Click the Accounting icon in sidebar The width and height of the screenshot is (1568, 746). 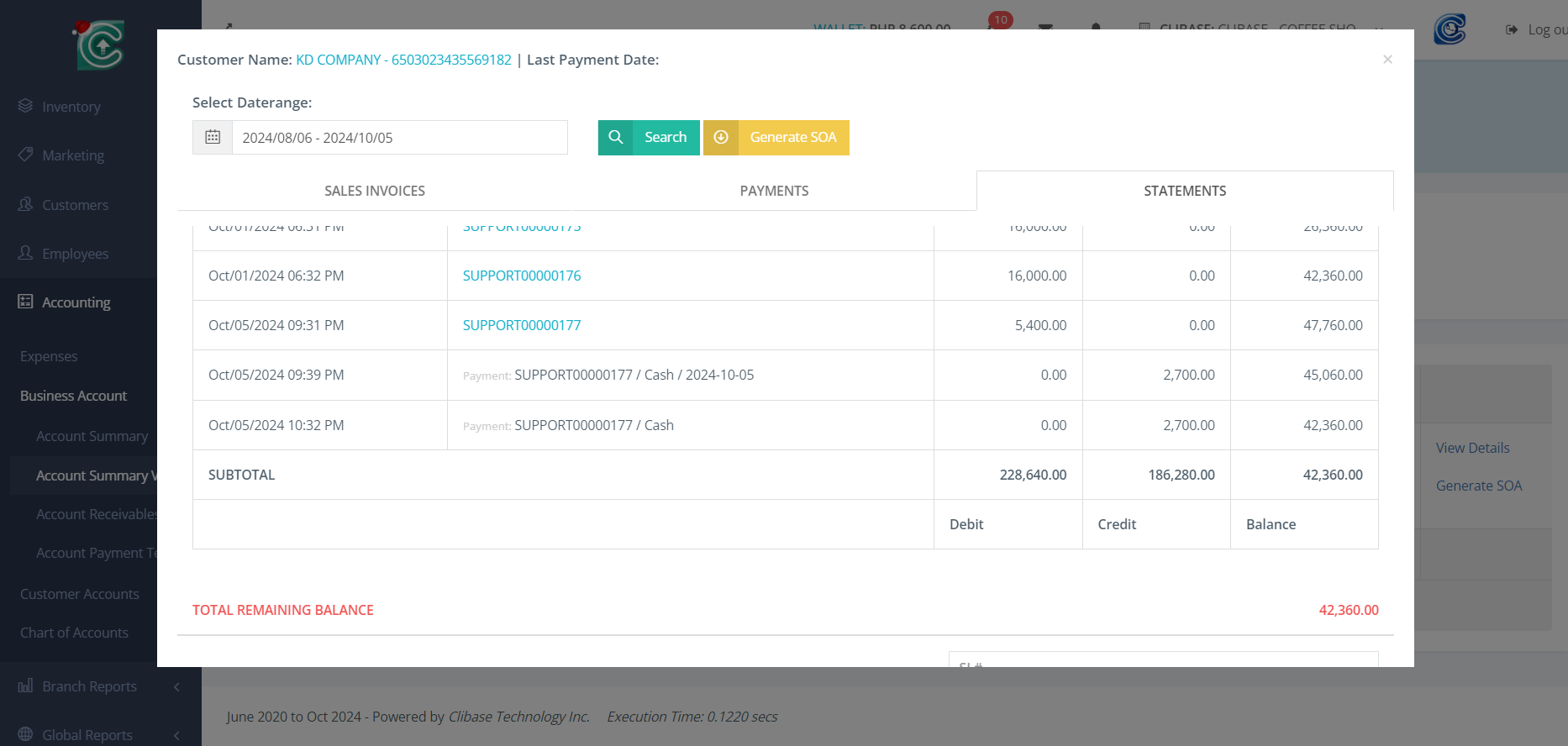25,302
